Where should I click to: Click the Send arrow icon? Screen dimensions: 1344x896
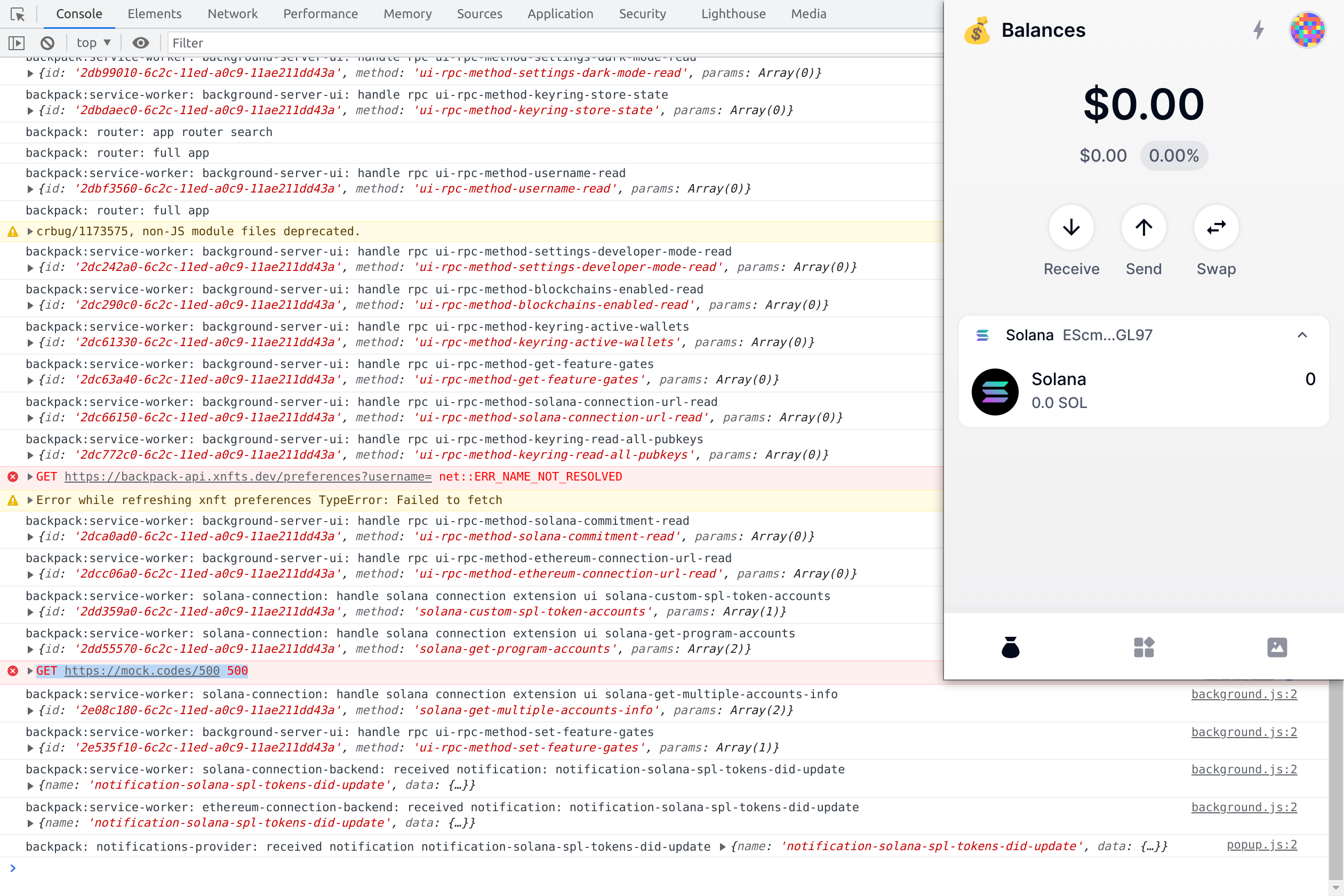pos(1143,227)
